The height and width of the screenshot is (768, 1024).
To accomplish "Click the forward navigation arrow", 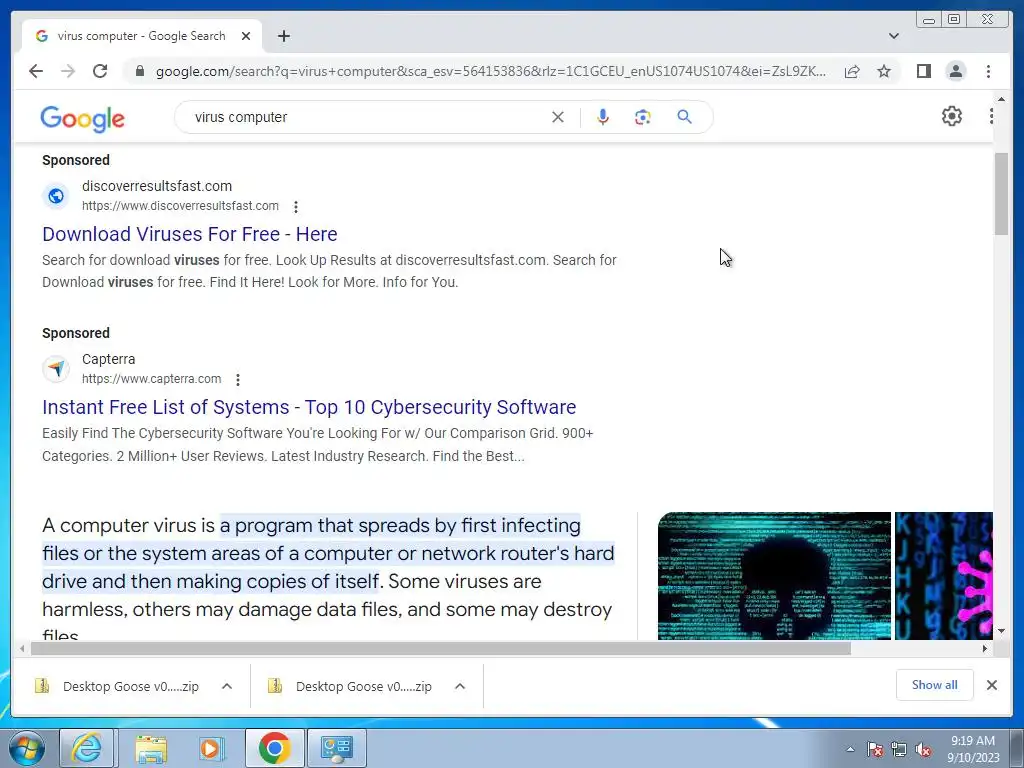I will (x=68, y=71).
